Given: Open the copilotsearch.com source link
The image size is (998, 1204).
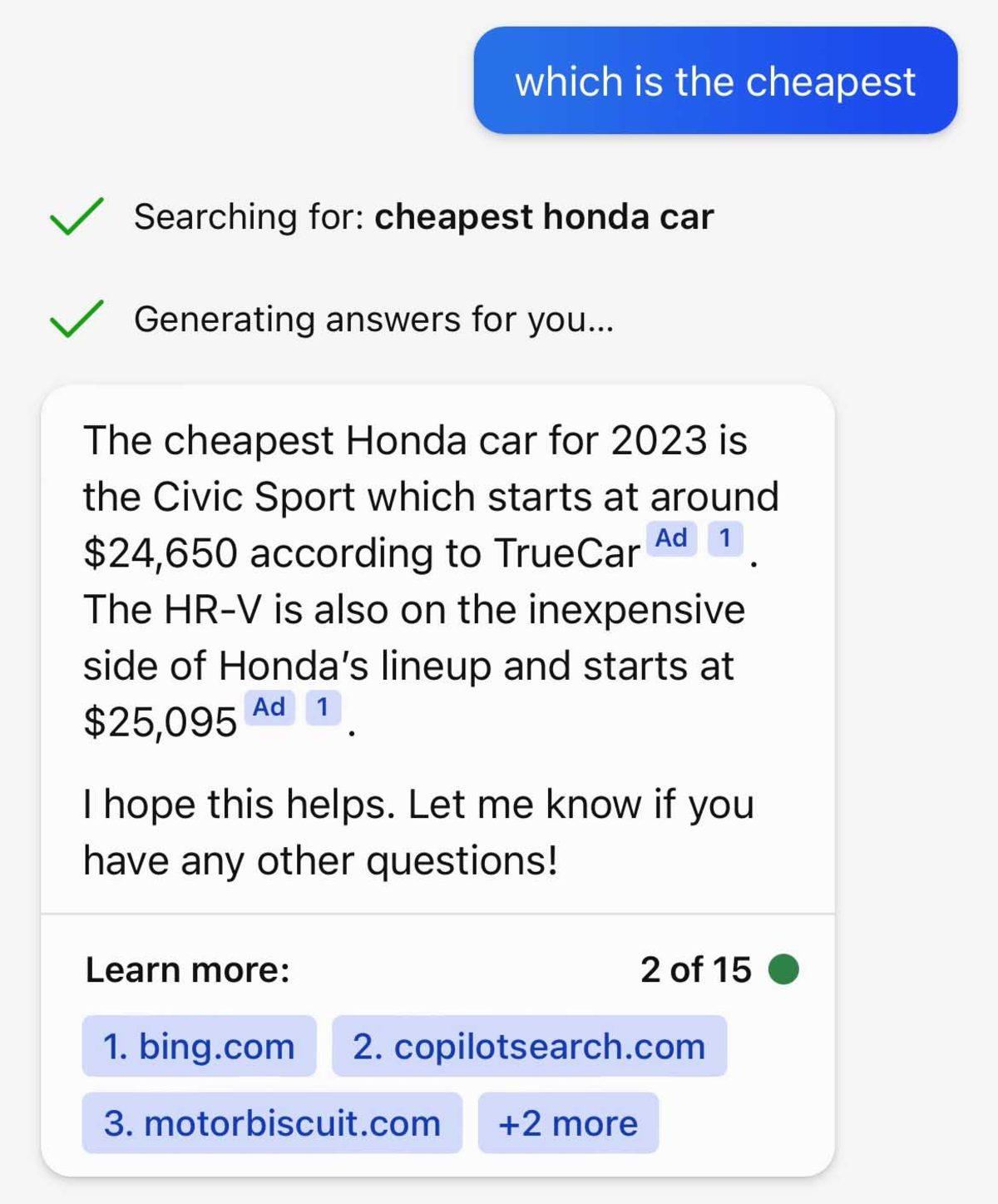Looking at the screenshot, I should point(529,1046).
